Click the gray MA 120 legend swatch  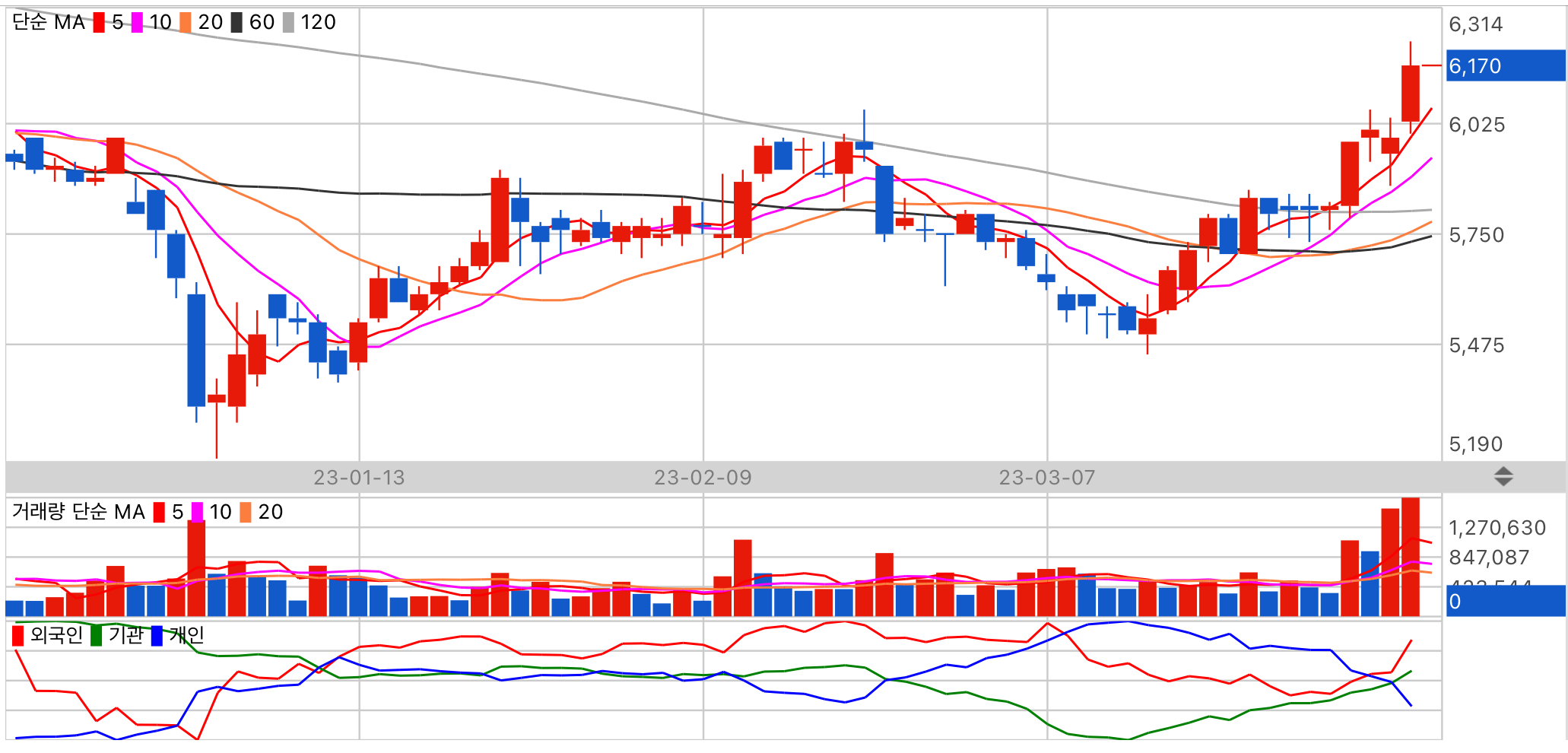[288, 23]
